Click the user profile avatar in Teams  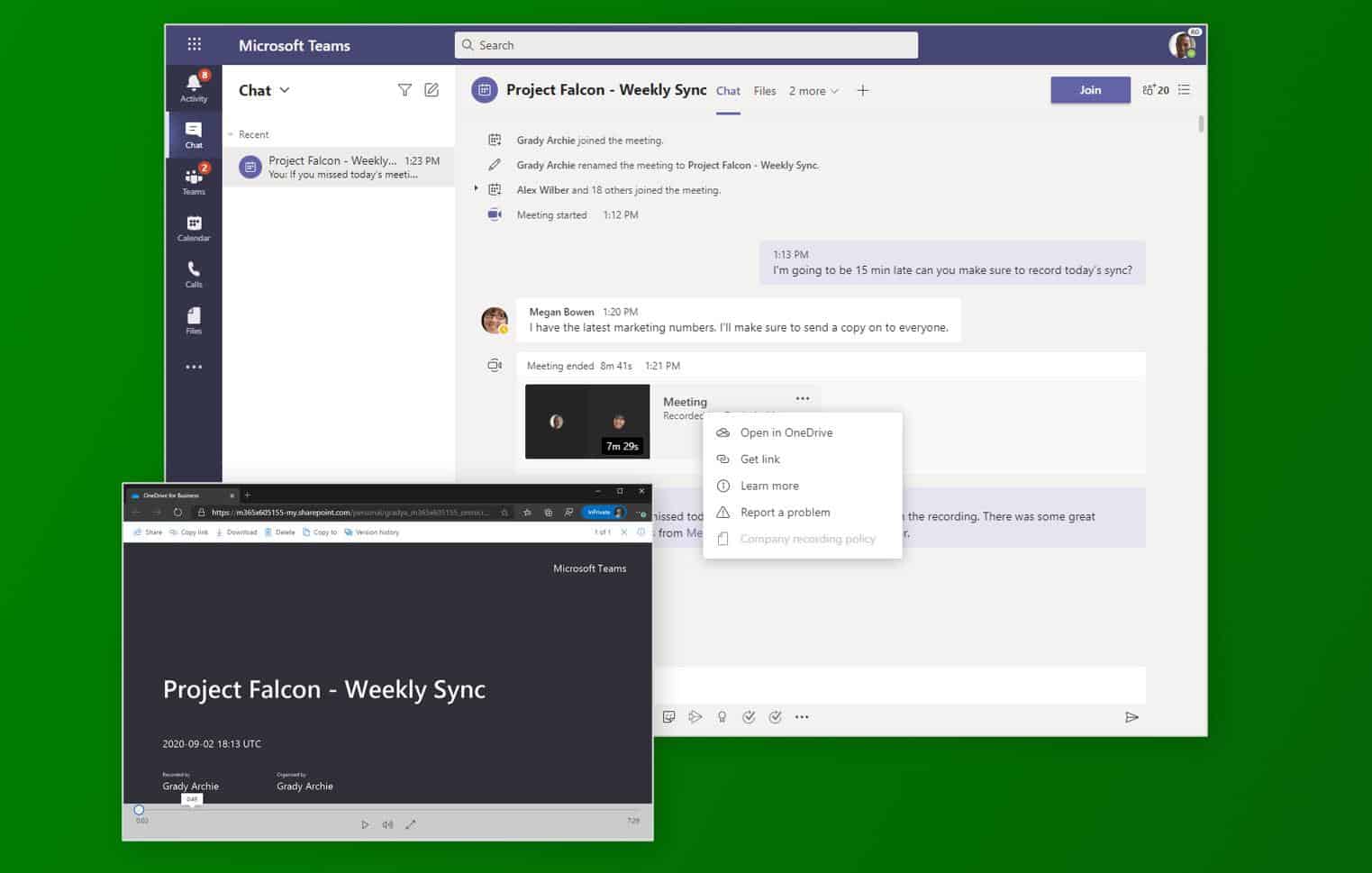pyautogui.click(x=1183, y=44)
